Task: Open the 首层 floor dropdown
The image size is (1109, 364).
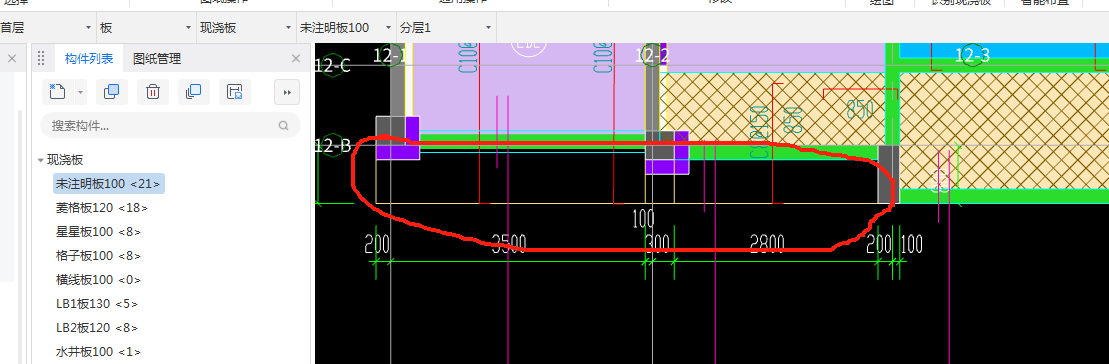Action: tap(47, 28)
